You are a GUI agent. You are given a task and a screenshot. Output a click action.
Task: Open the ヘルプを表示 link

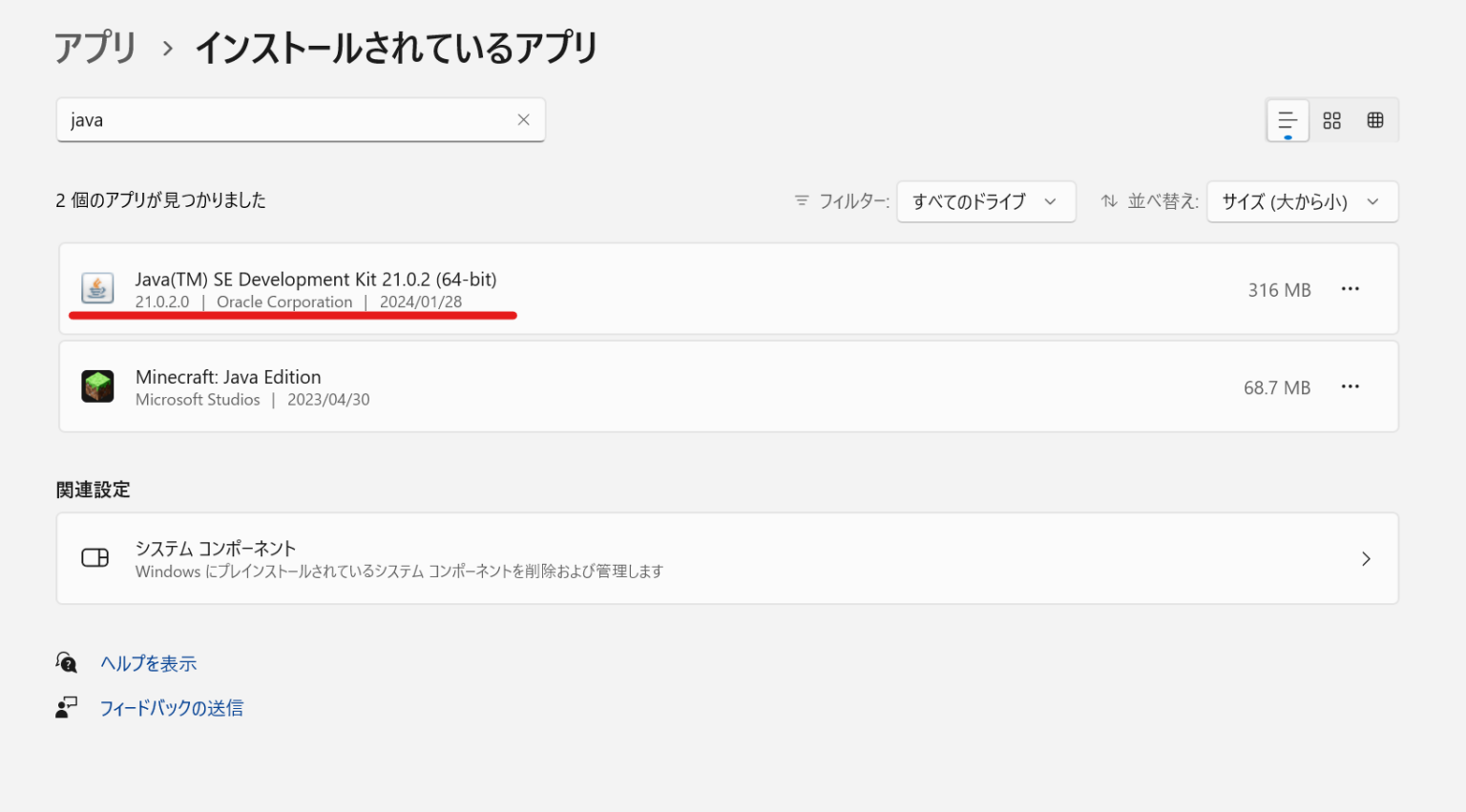(149, 662)
